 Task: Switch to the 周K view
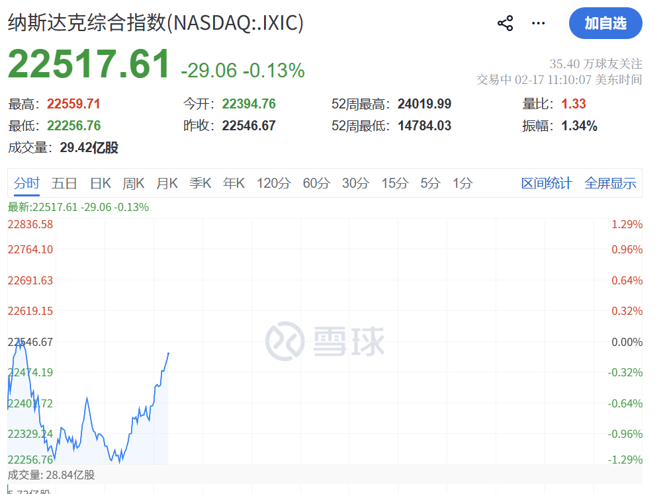click(x=133, y=183)
